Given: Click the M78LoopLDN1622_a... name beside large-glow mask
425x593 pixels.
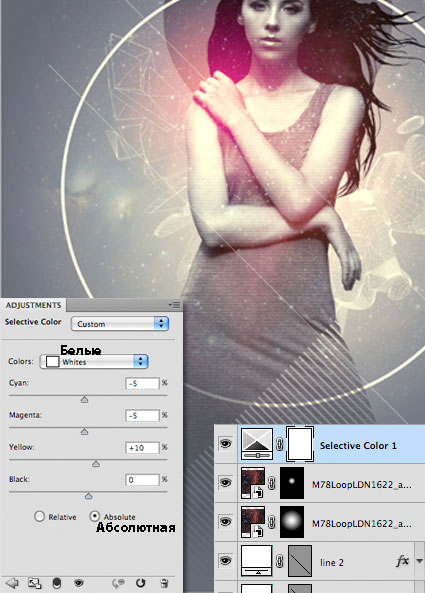Looking at the screenshot, I should (361, 523).
